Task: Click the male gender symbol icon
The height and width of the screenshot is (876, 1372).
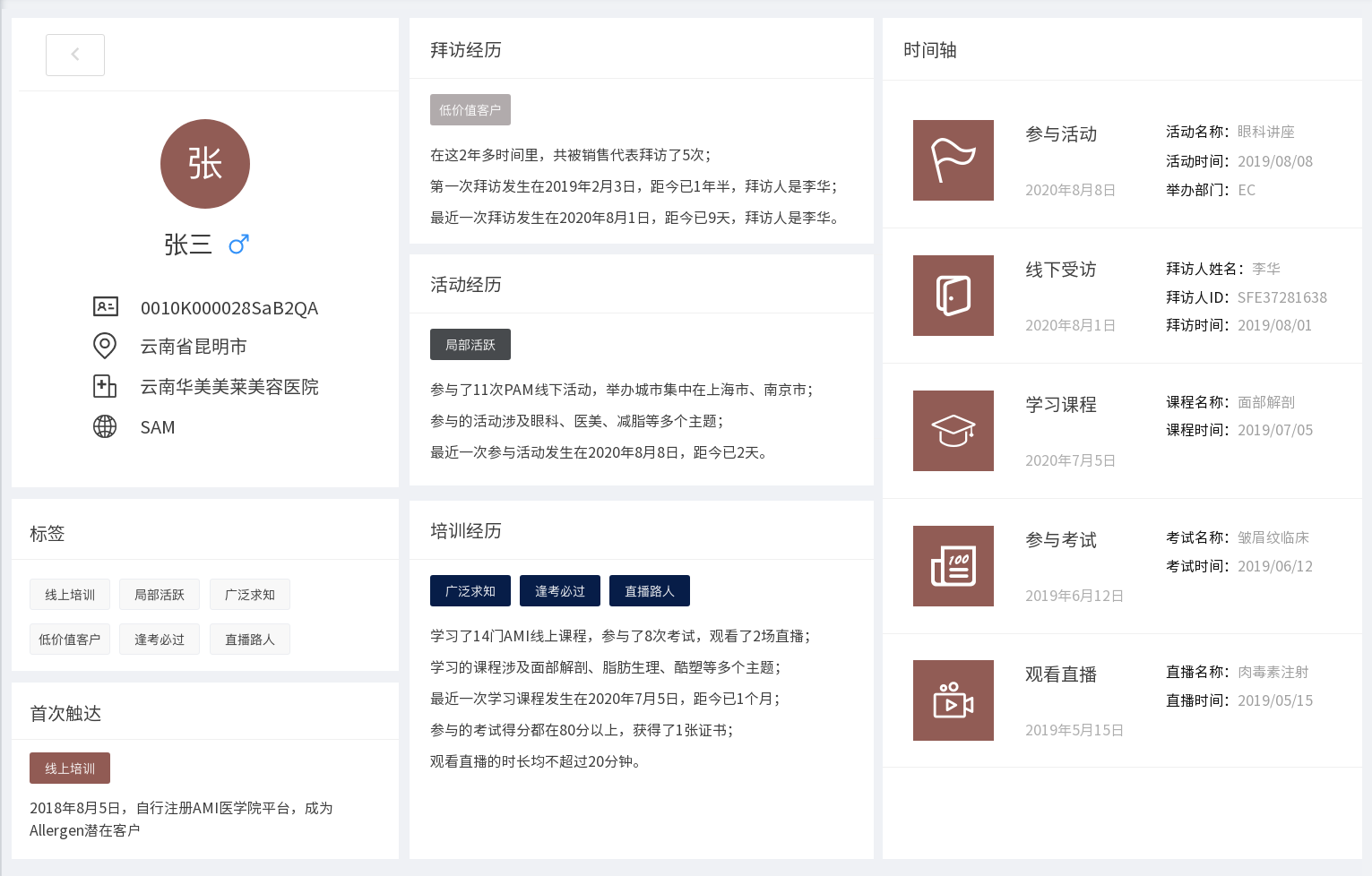Action: tap(238, 244)
